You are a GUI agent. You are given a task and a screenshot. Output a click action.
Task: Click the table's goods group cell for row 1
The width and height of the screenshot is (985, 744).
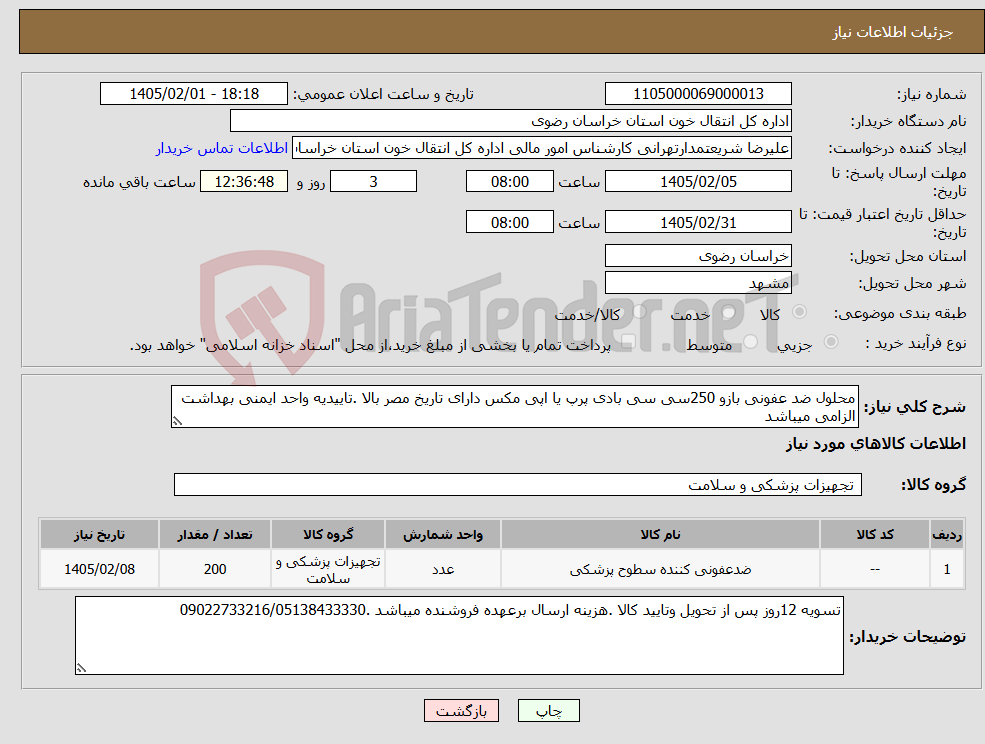[x=328, y=569]
